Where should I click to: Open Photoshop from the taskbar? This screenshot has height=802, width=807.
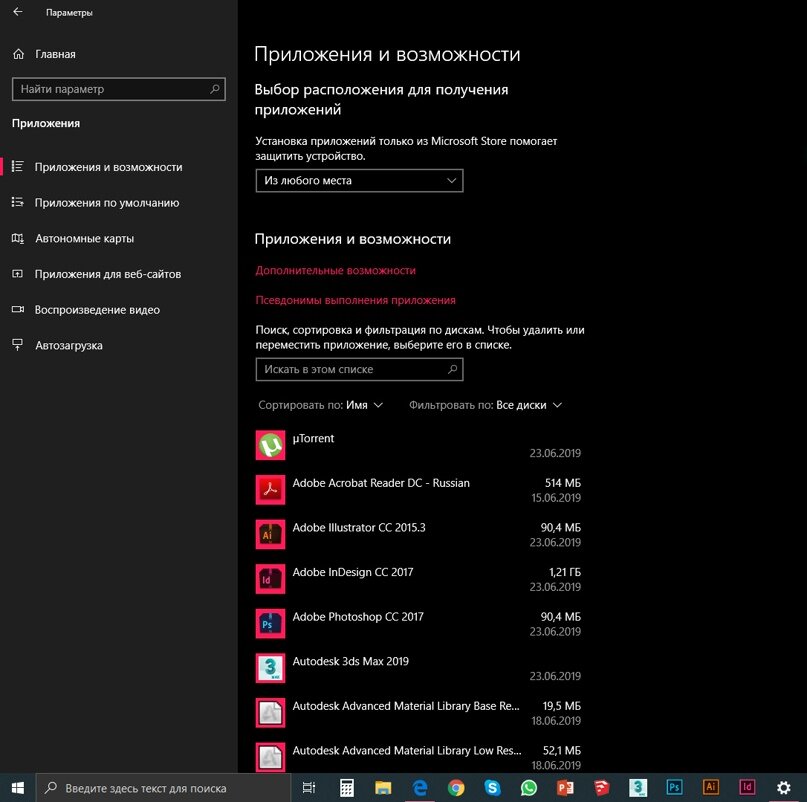674,788
